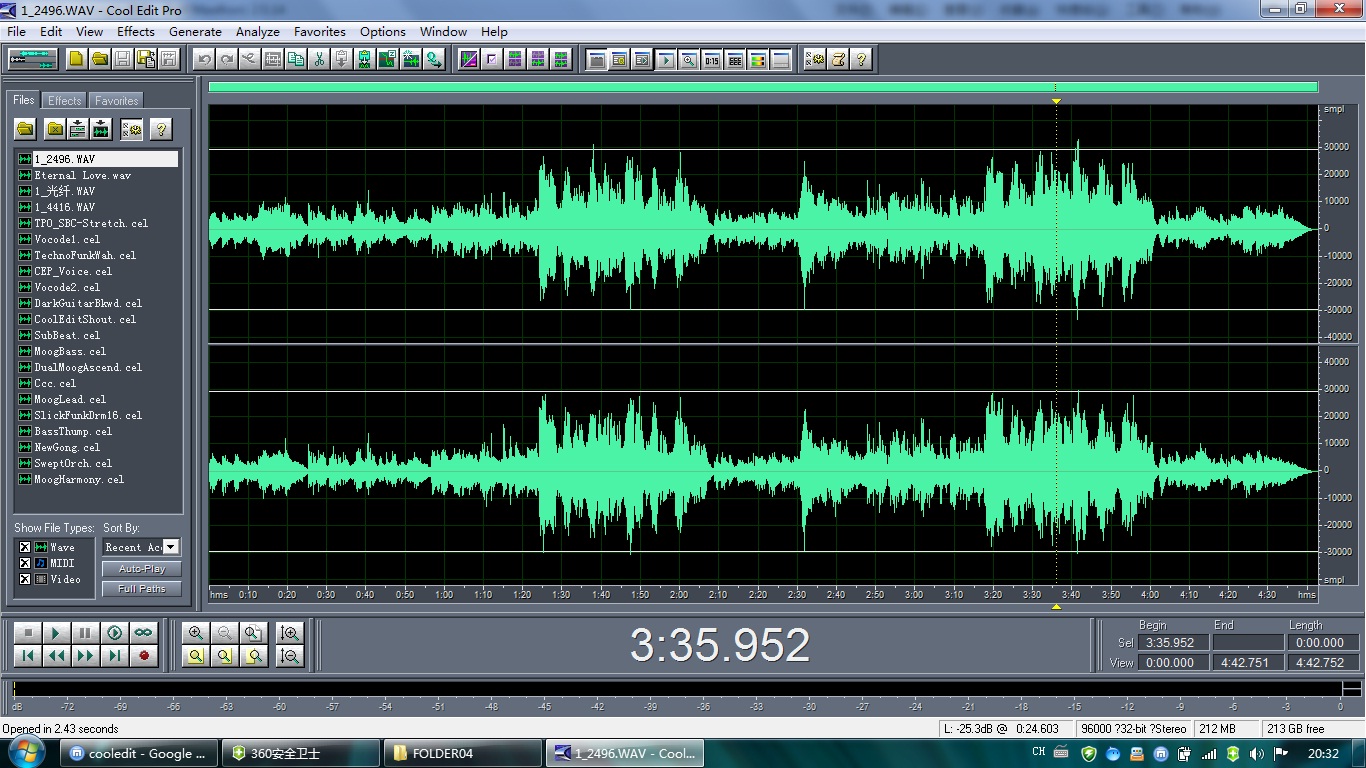Toggle the MIDI file type checkbox
Screen dimensions: 1366x768
tap(25, 563)
